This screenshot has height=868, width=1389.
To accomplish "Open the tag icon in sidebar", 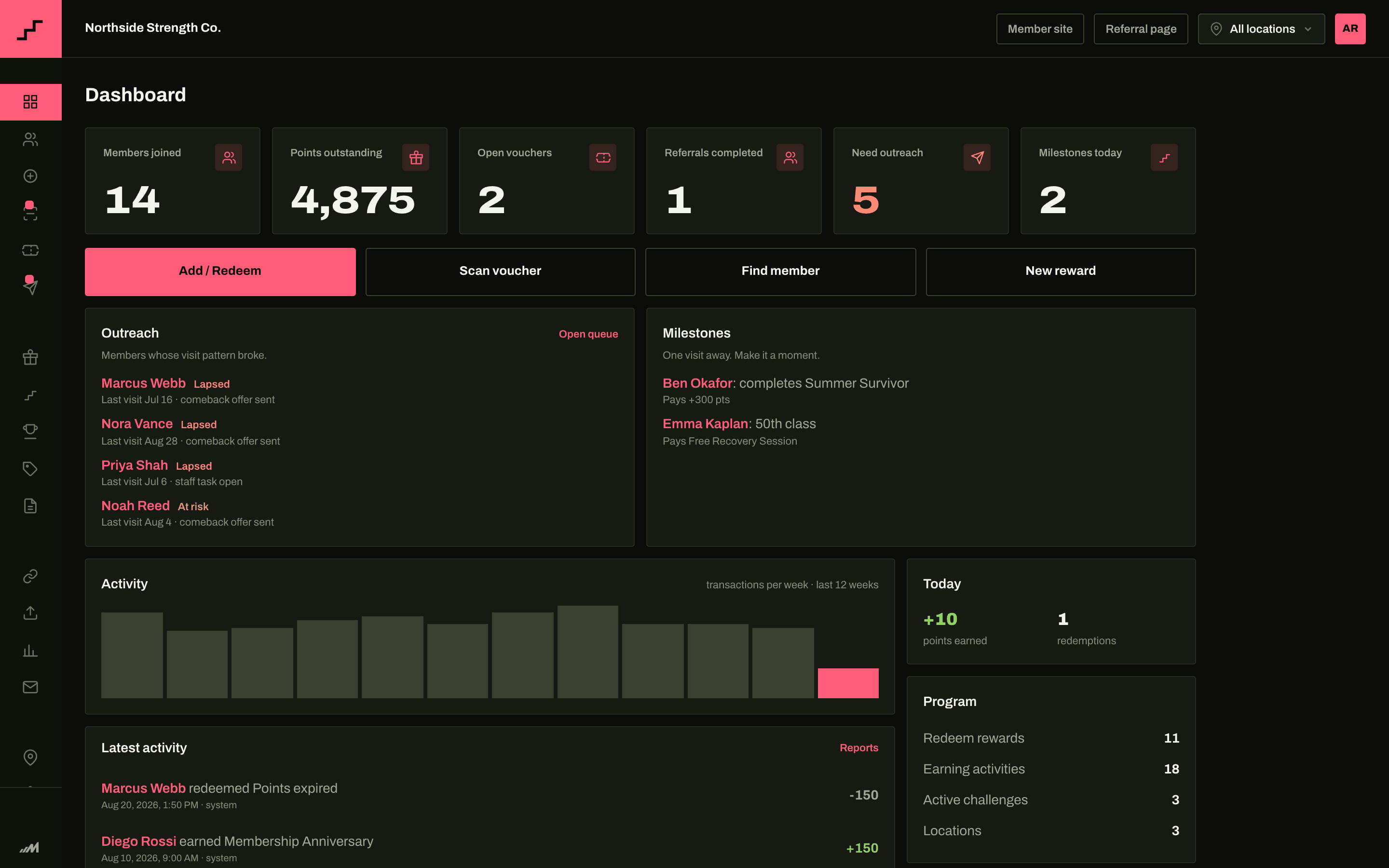I will click(x=30, y=468).
